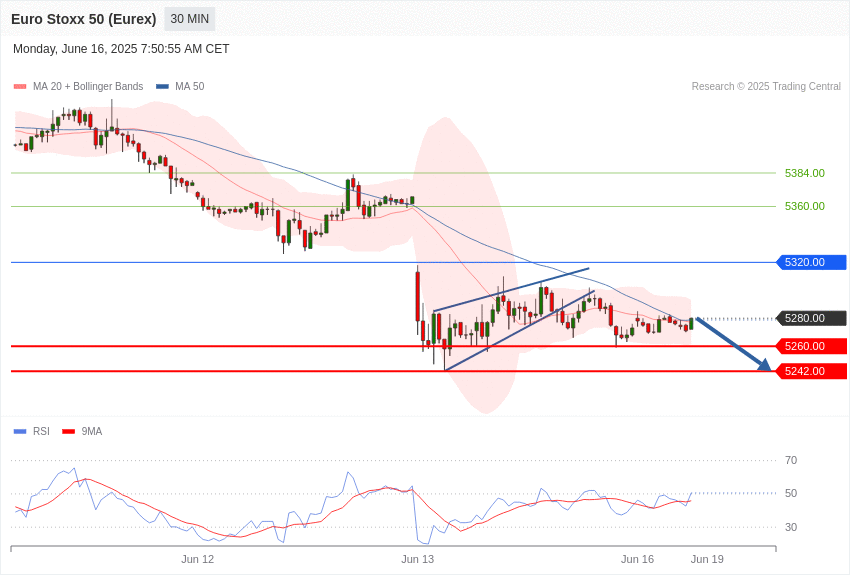The image size is (850, 576).
Task: Click the RSI legend label
Action: point(41,431)
